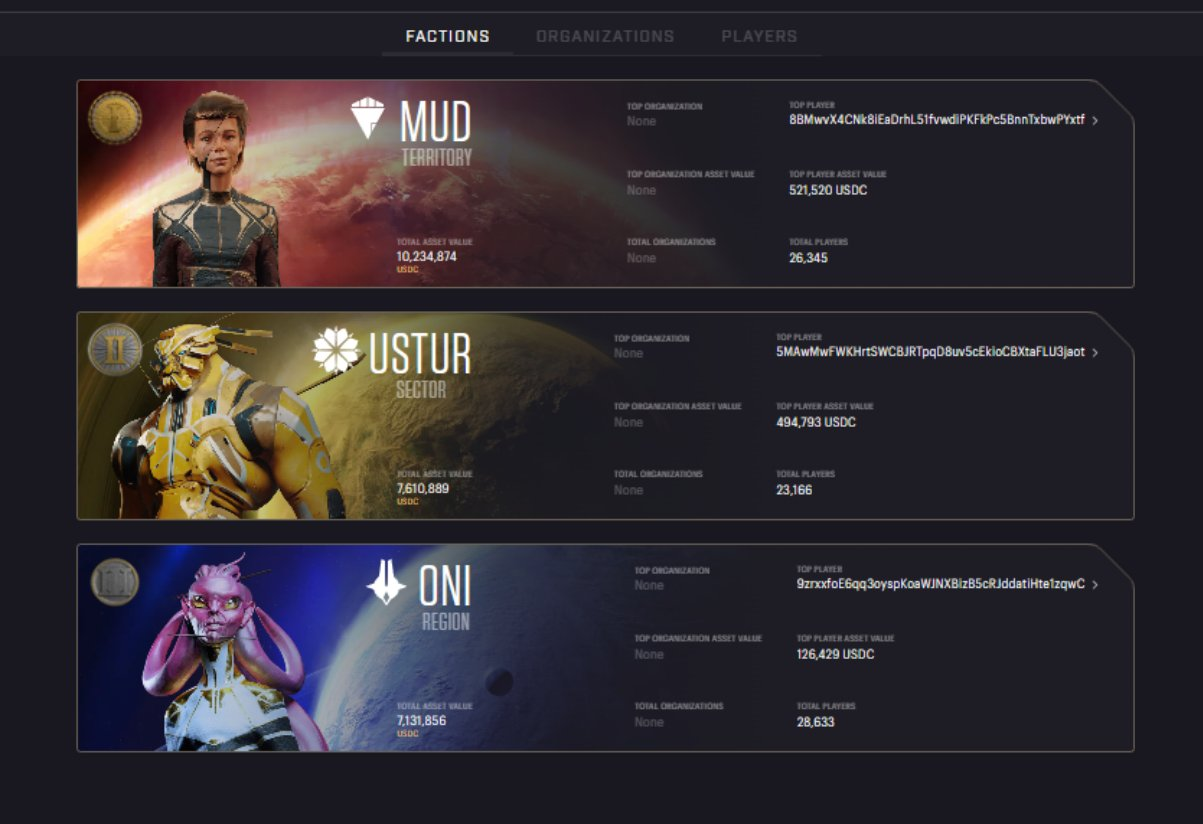
Task: Select the Factions tab
Action: pos(447,36)
